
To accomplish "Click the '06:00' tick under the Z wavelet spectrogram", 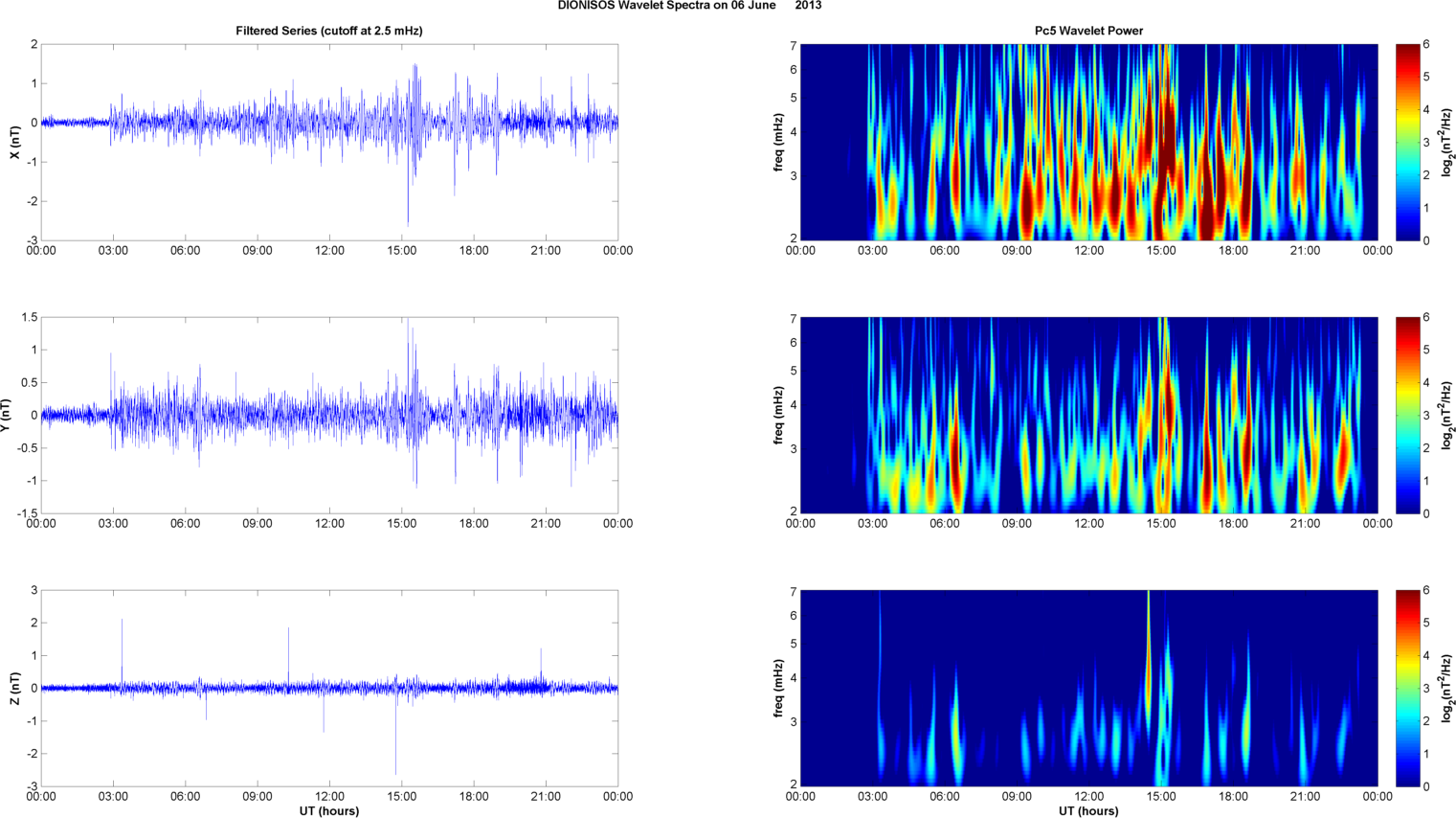I will click(x=945, y=797).
